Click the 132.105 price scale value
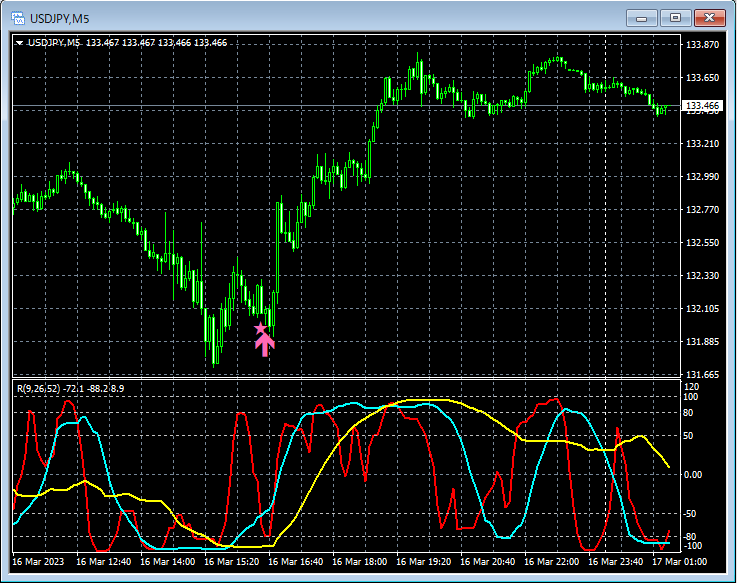This screenshot has height=583, width=738. 702,309
